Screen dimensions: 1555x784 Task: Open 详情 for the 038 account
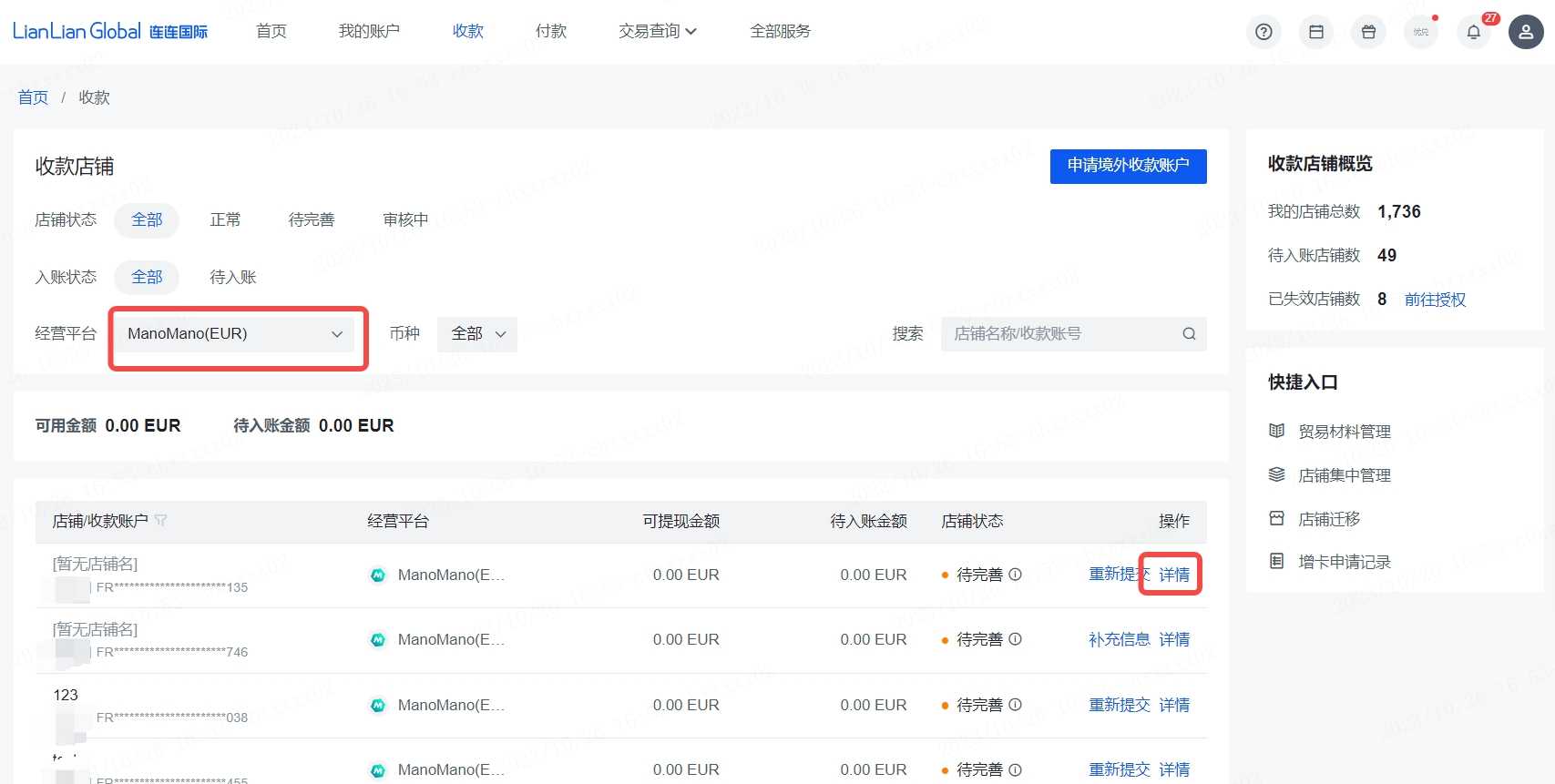[x=1174, y=705]
